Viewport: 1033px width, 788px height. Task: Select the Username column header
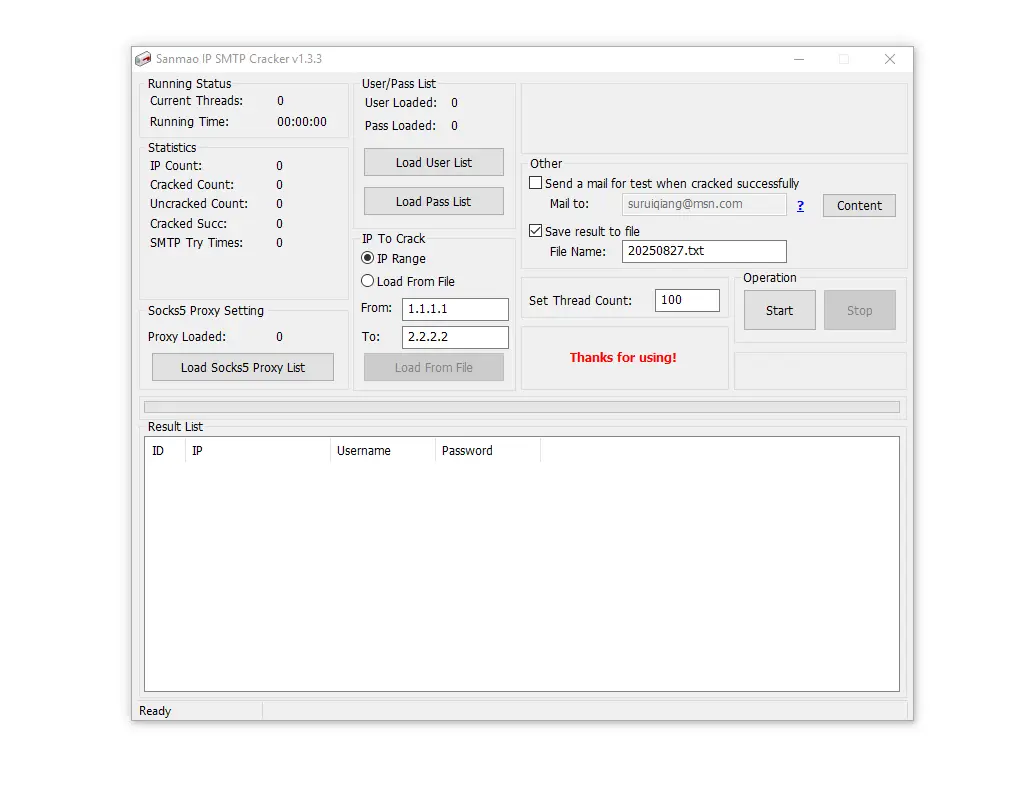381,450
